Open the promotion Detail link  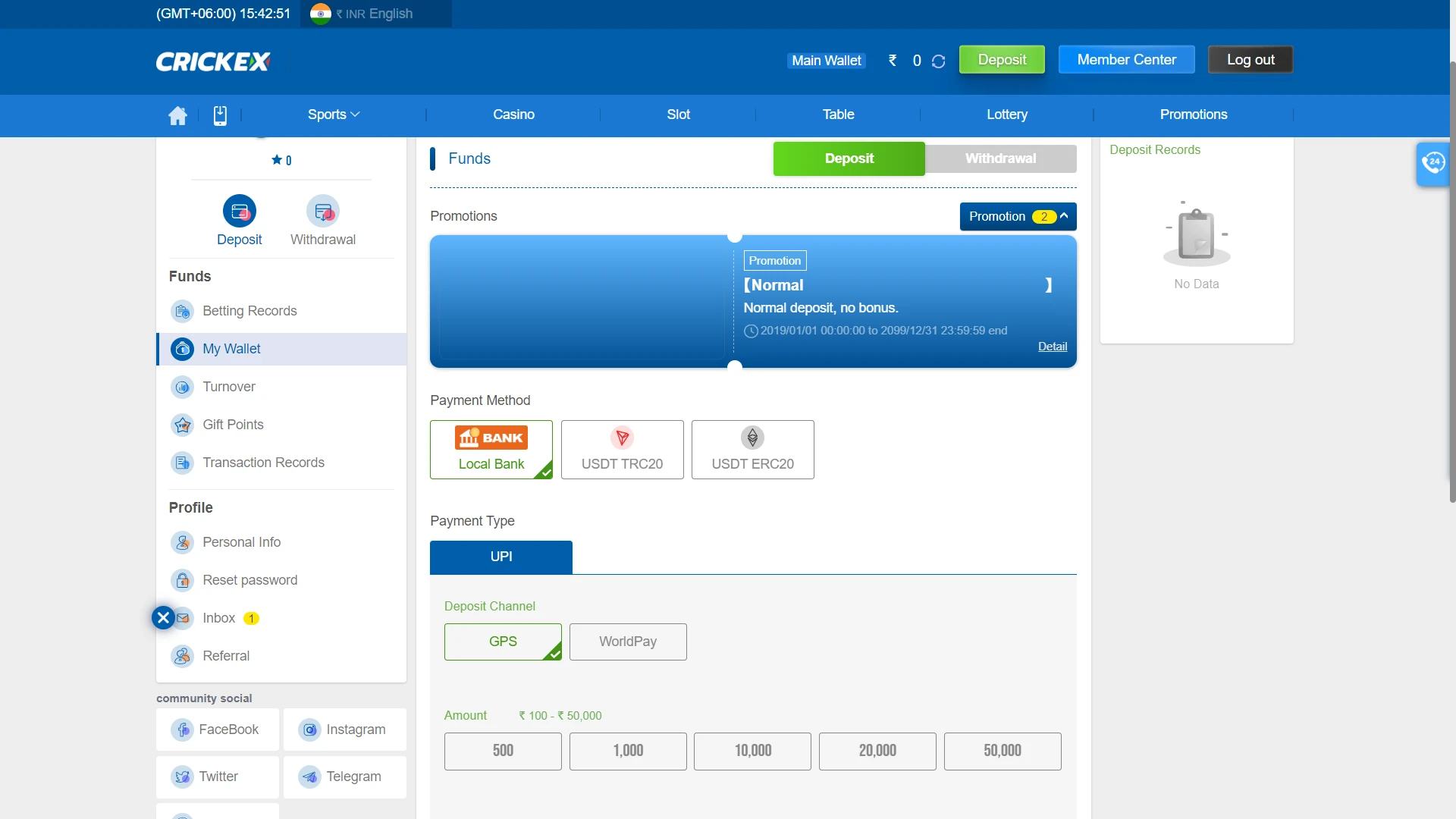coord(1053,347)
